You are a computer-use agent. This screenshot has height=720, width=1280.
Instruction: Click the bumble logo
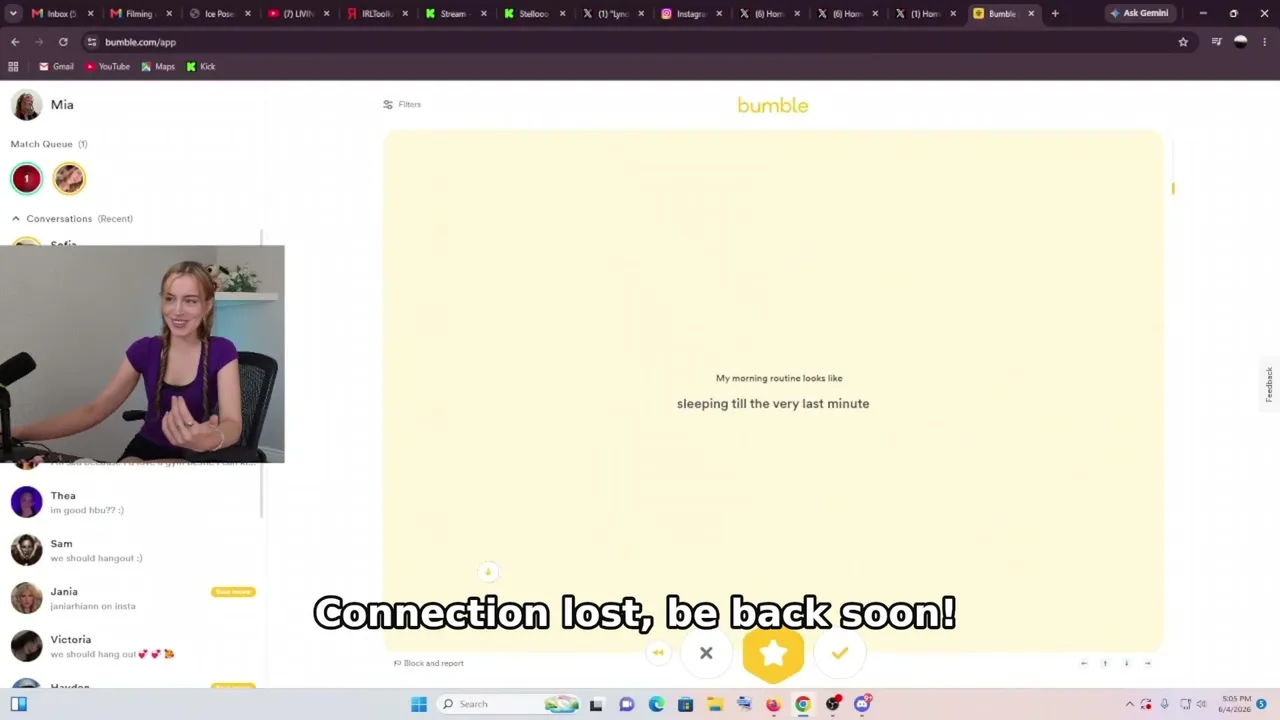pos(773,105)
